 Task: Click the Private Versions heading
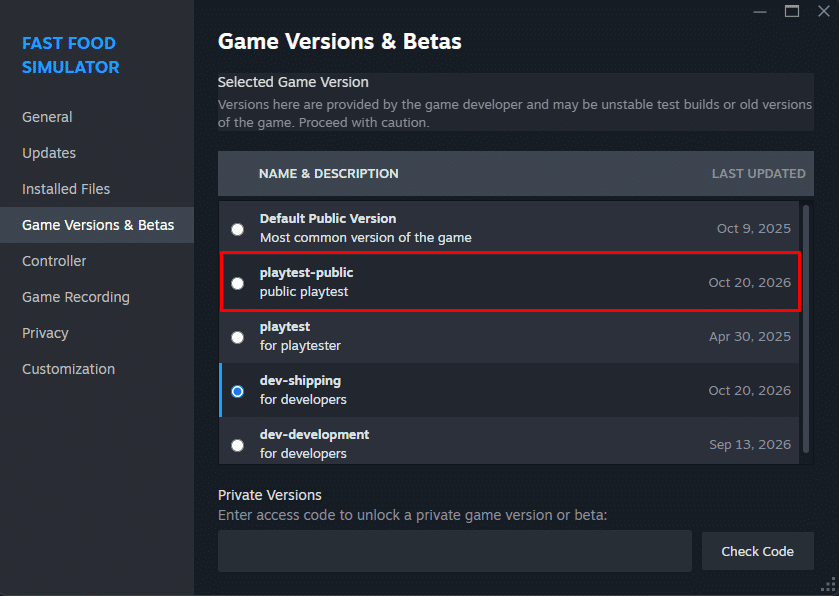[x=270, y=495]
